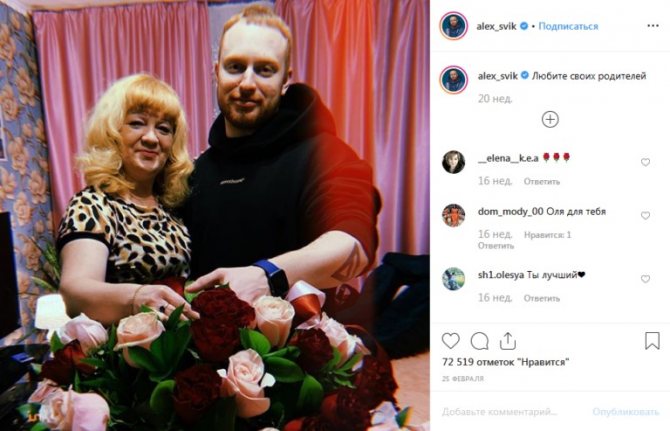Reply to sh1.olesya using the Ответить link
Image resolution: width=670 pixels, height=431 pixels.
point(541,298)
